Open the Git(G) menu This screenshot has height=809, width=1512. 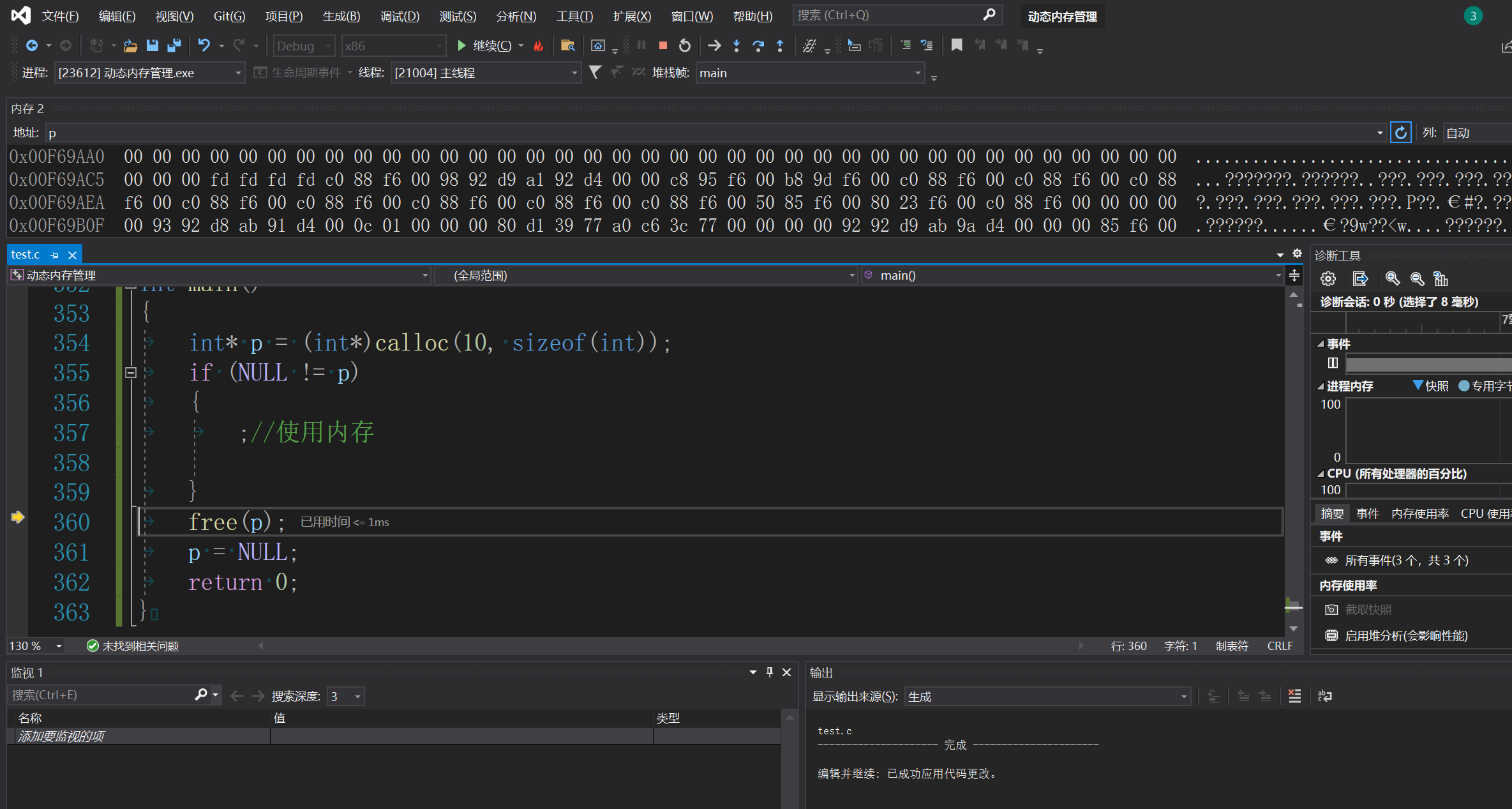229,16
